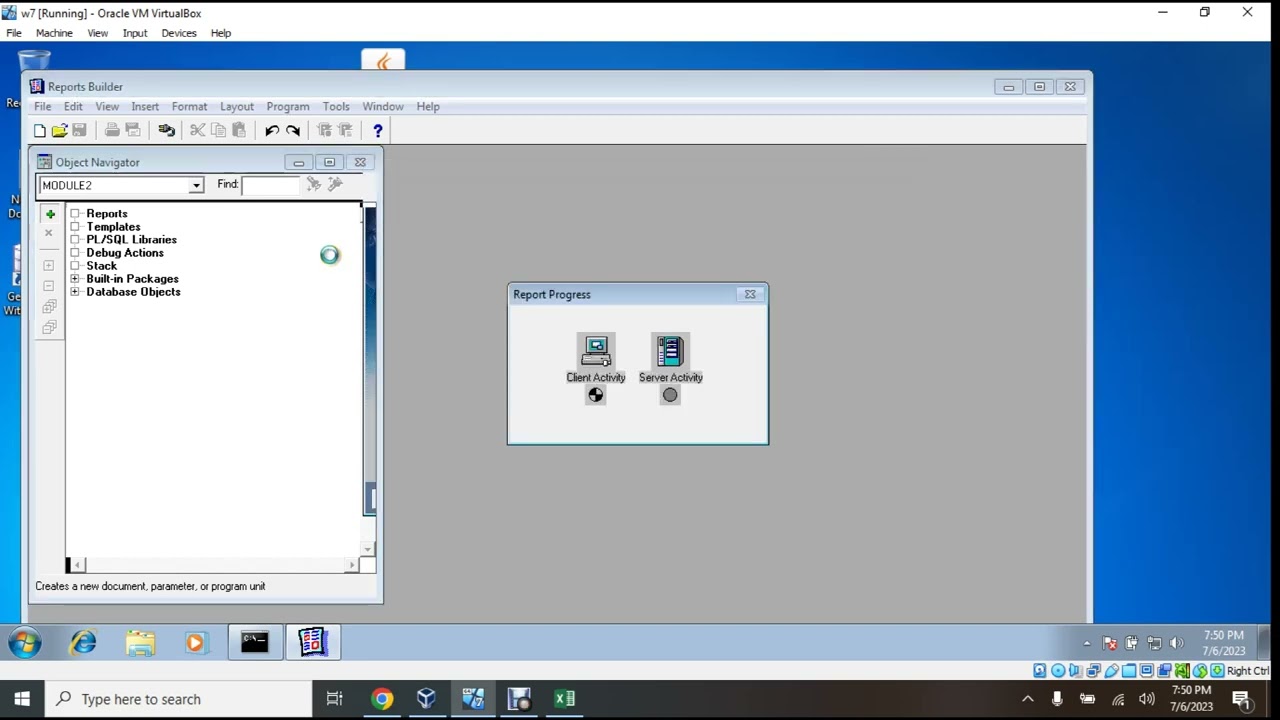The width and height of the screenshot is (1280, 720).
Task: Click the Mail/print setup toolbar icon
Action: click(133, 130)
